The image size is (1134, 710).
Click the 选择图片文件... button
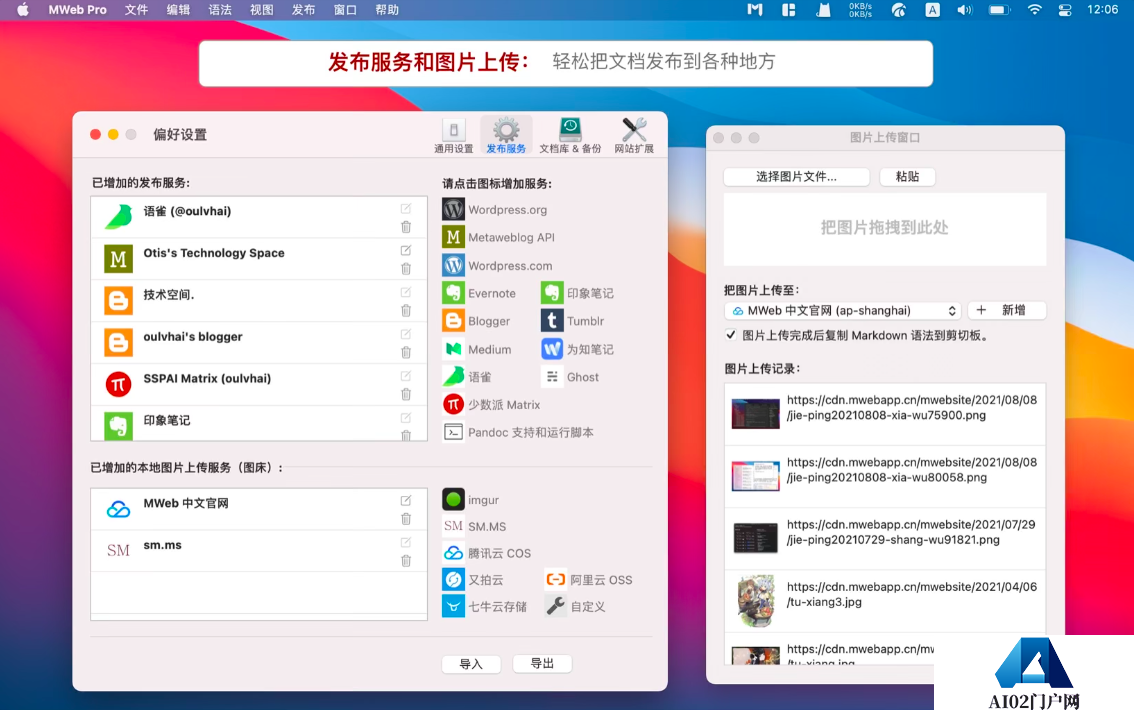click(x=796, y=176)
